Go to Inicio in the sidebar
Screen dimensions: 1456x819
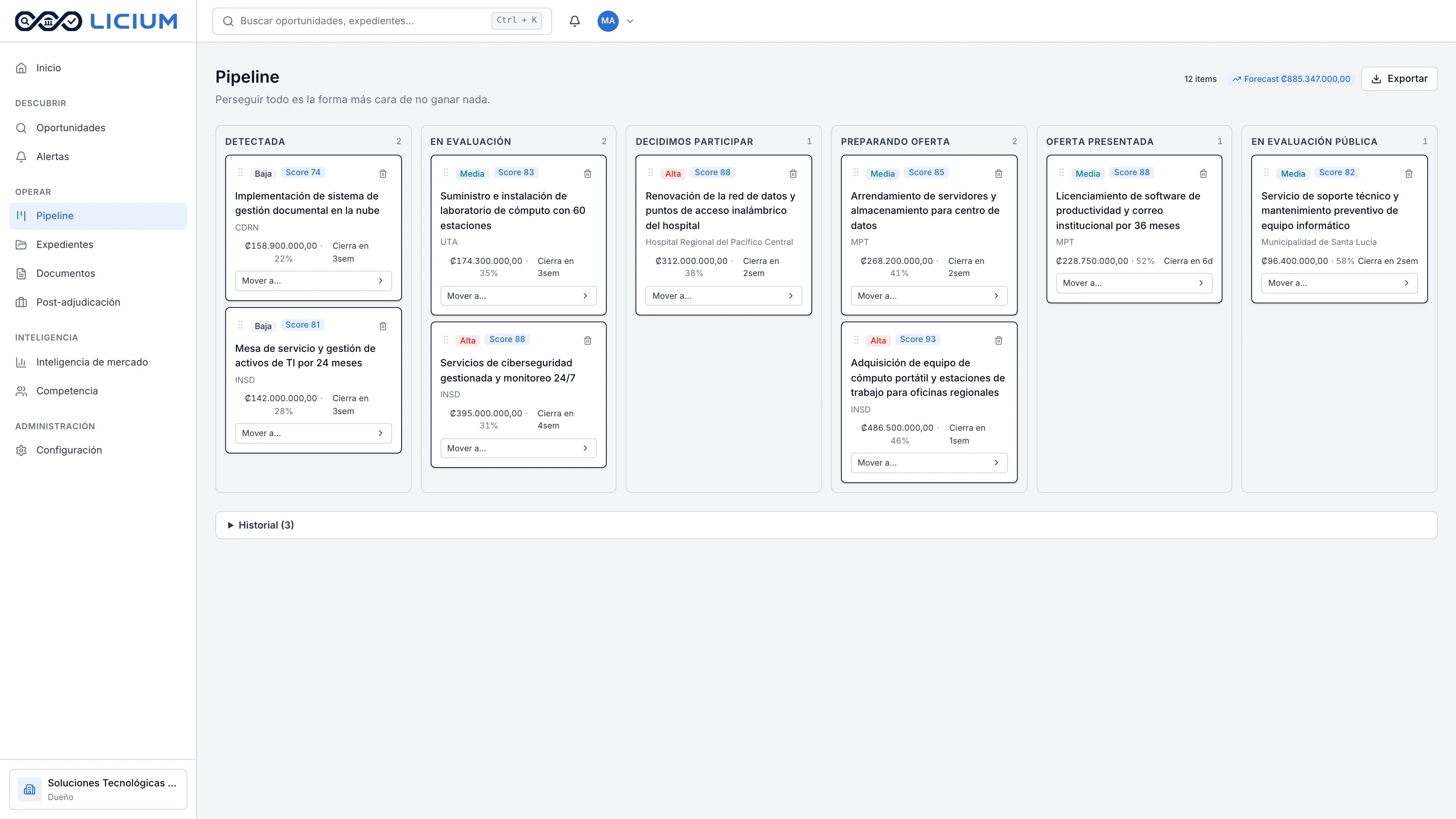click(98, 68)
